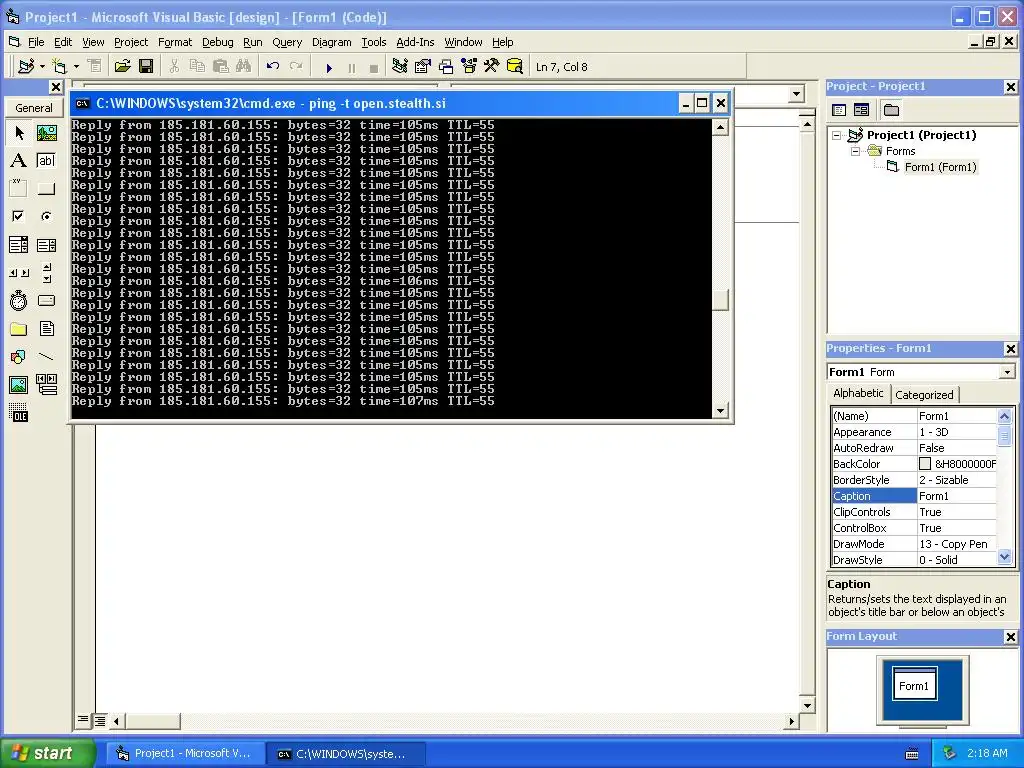Open the File menu
The image size is (1024, 768).
tap(36, 42)
